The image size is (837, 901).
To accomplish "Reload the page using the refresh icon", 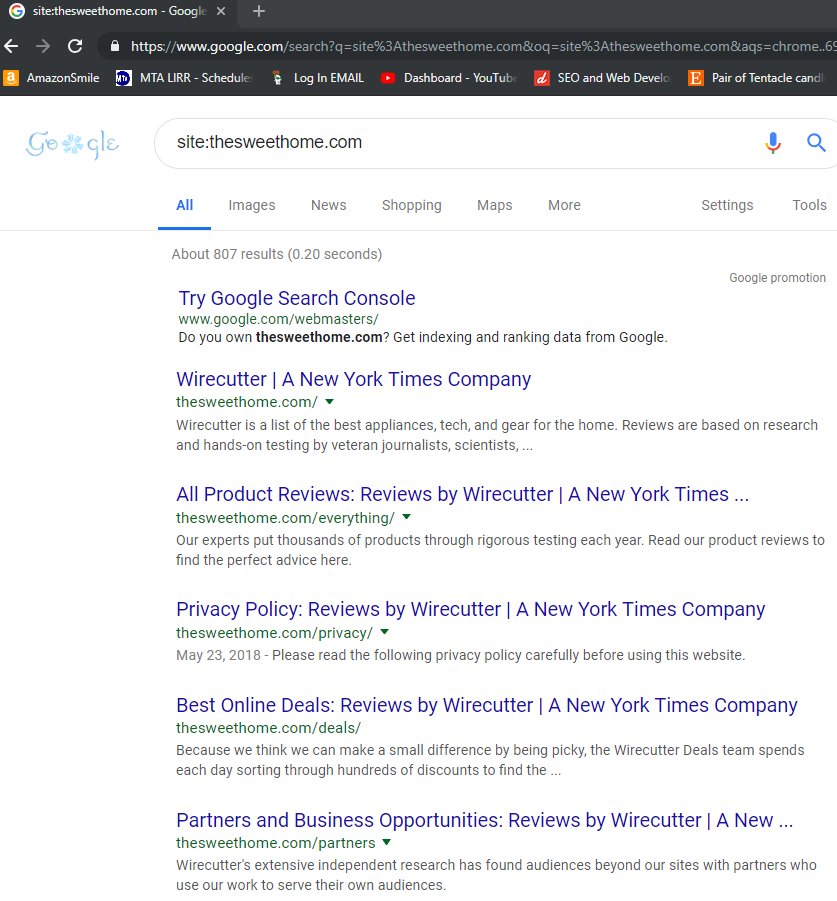I will 74,46.
